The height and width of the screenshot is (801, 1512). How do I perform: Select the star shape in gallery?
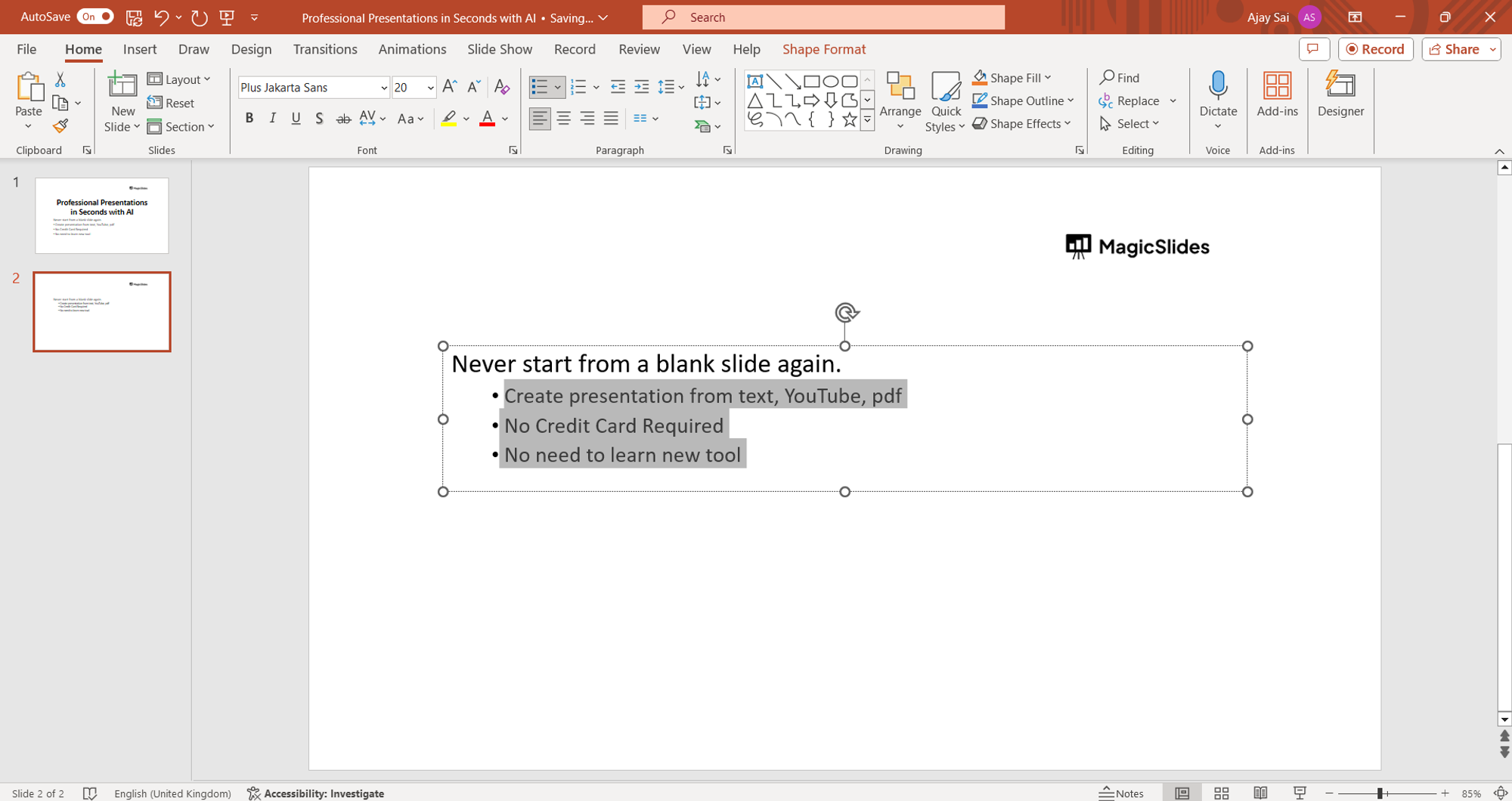click(850, 119)
